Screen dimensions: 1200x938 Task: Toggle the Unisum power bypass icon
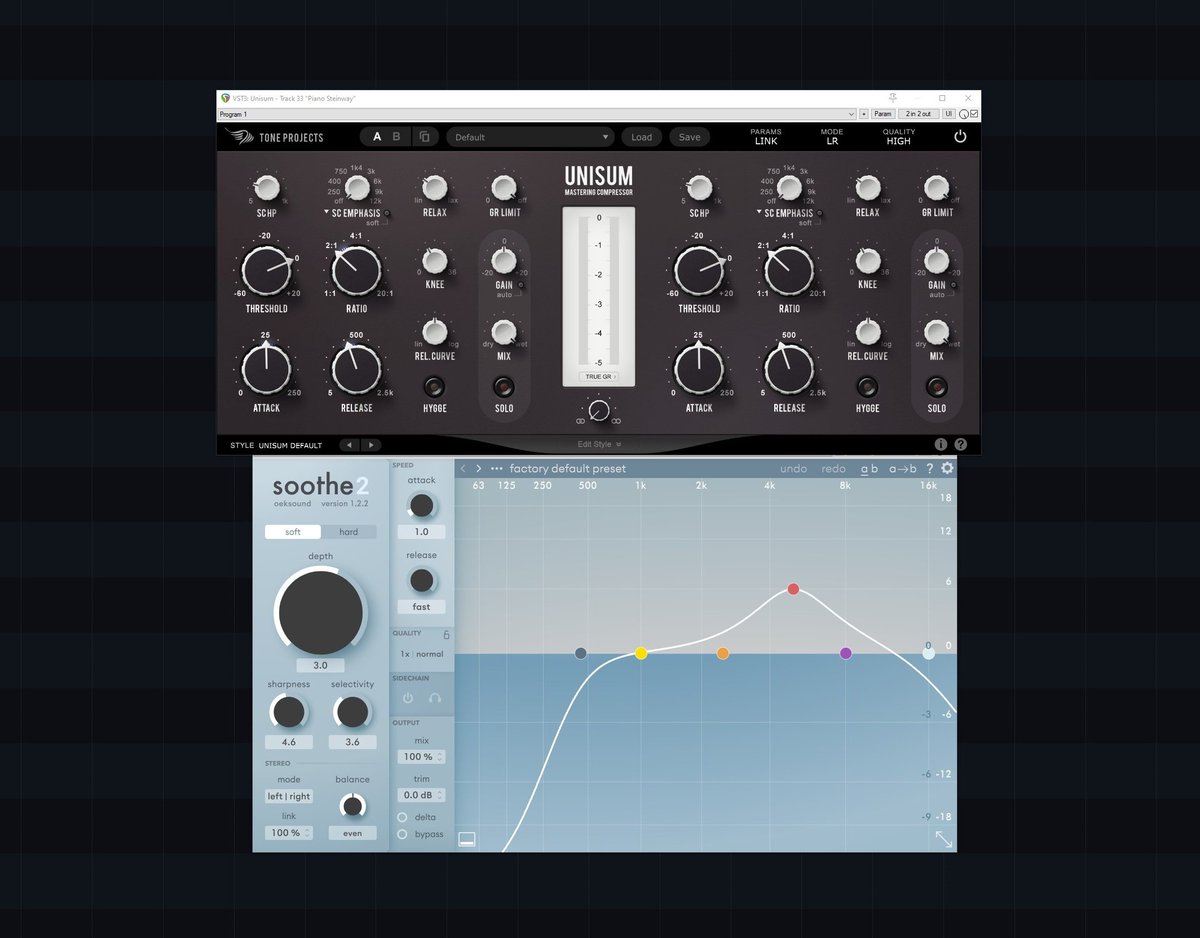click(x=960, y=137)
